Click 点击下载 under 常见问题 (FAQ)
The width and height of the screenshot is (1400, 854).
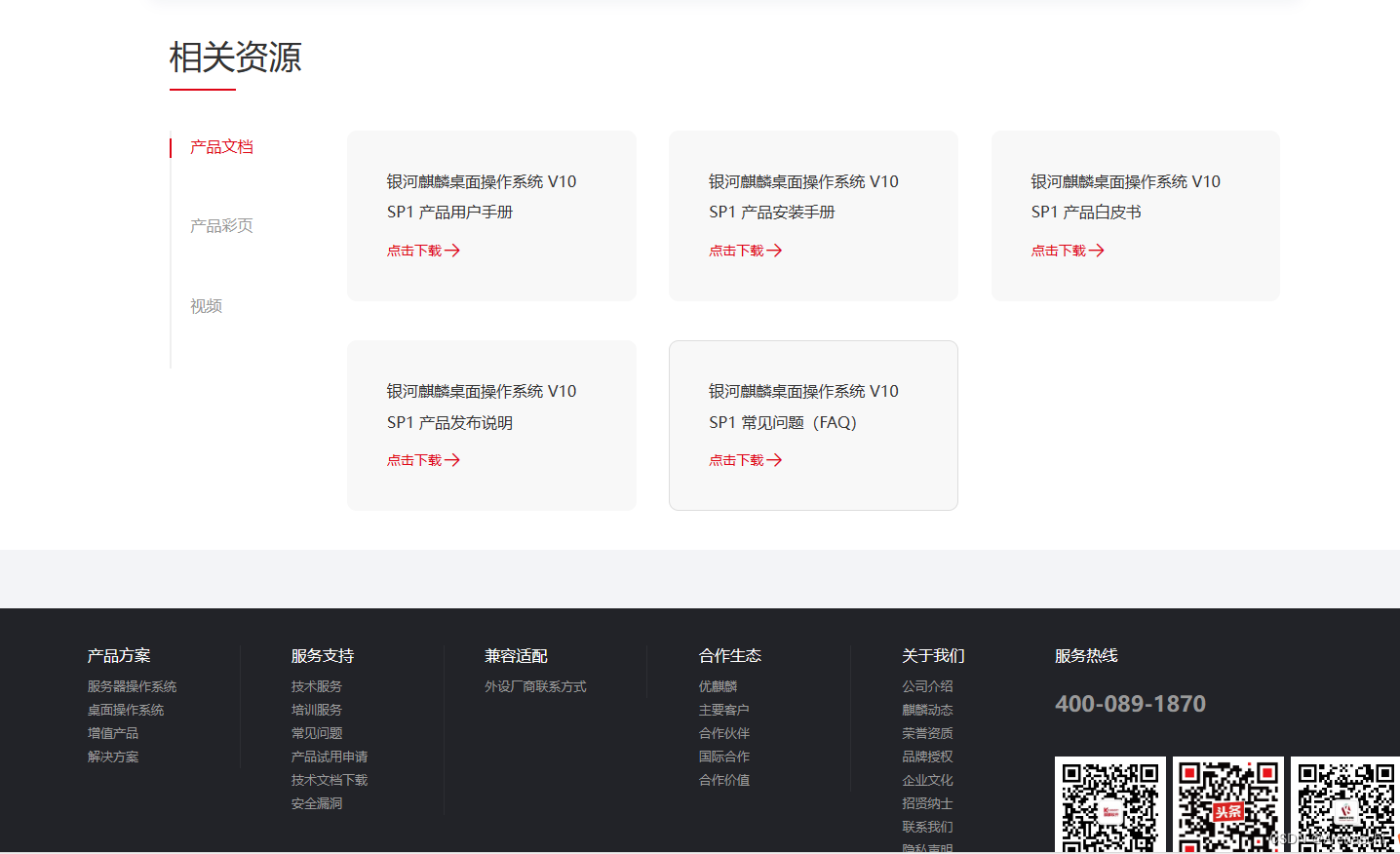[736, 460]
